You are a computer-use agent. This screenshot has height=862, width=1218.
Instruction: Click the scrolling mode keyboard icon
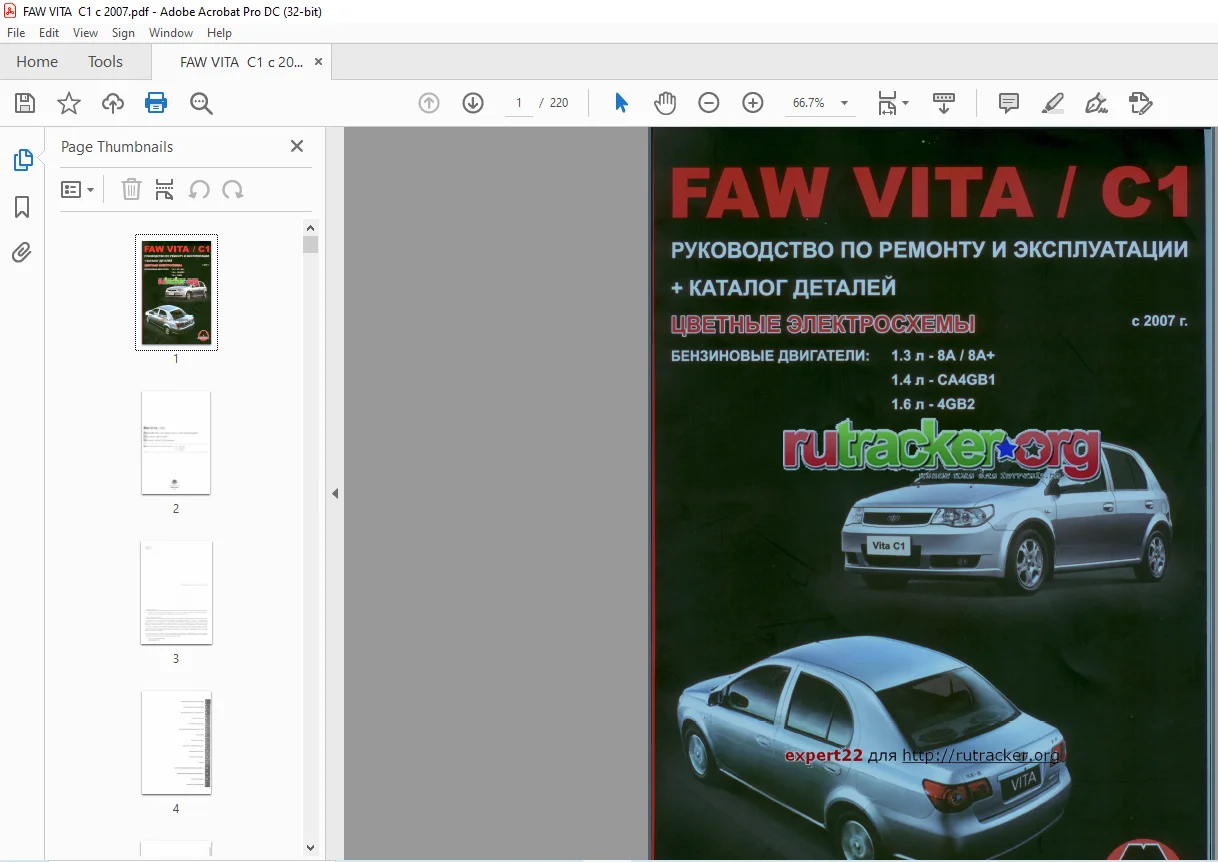[x=944, y=103]
